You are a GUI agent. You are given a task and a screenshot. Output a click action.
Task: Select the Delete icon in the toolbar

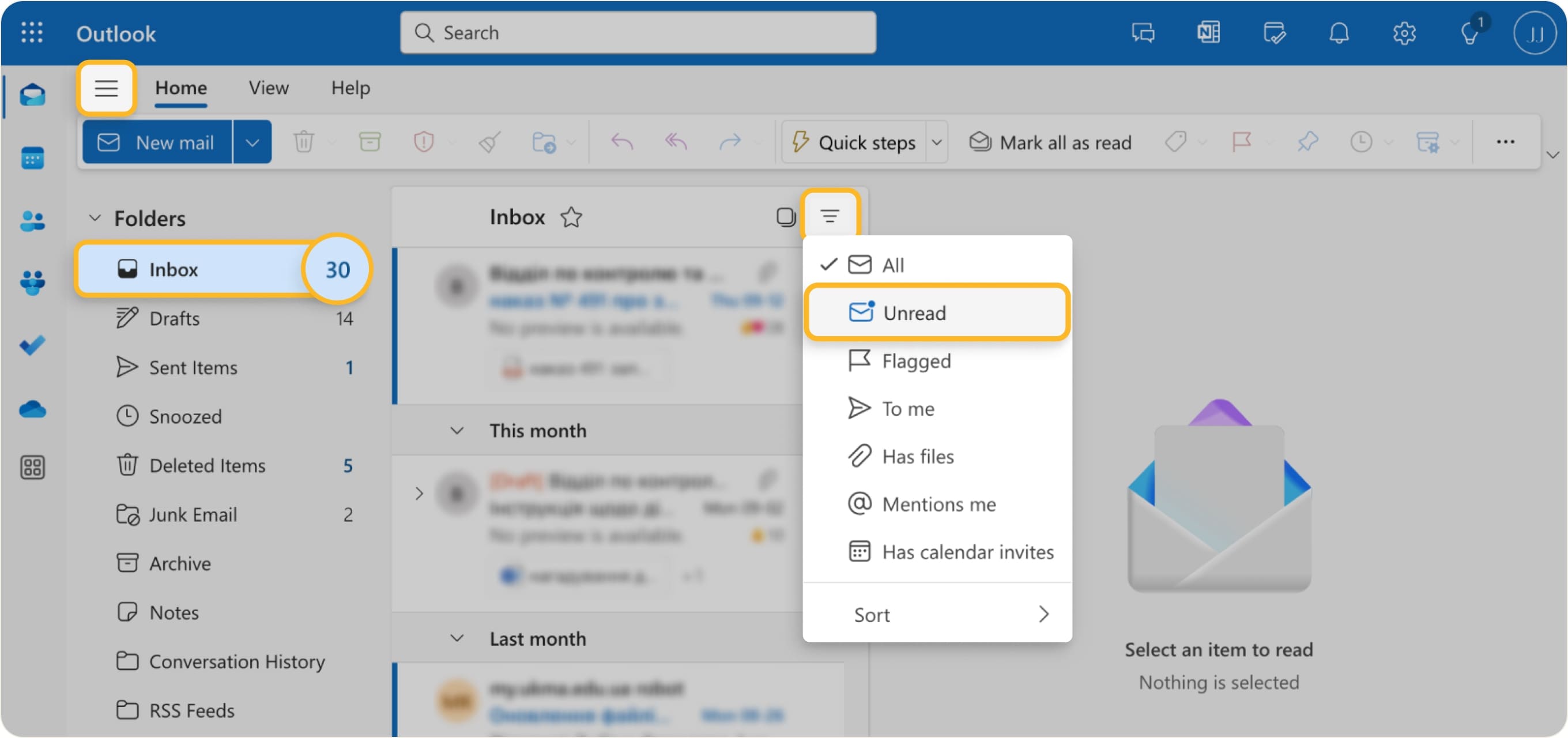[304, 141]
